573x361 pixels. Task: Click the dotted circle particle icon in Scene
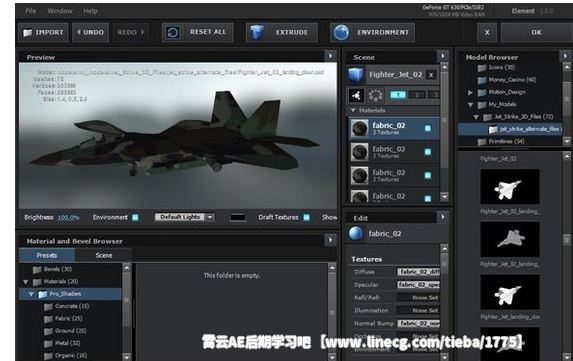click(x=375, y=95)
